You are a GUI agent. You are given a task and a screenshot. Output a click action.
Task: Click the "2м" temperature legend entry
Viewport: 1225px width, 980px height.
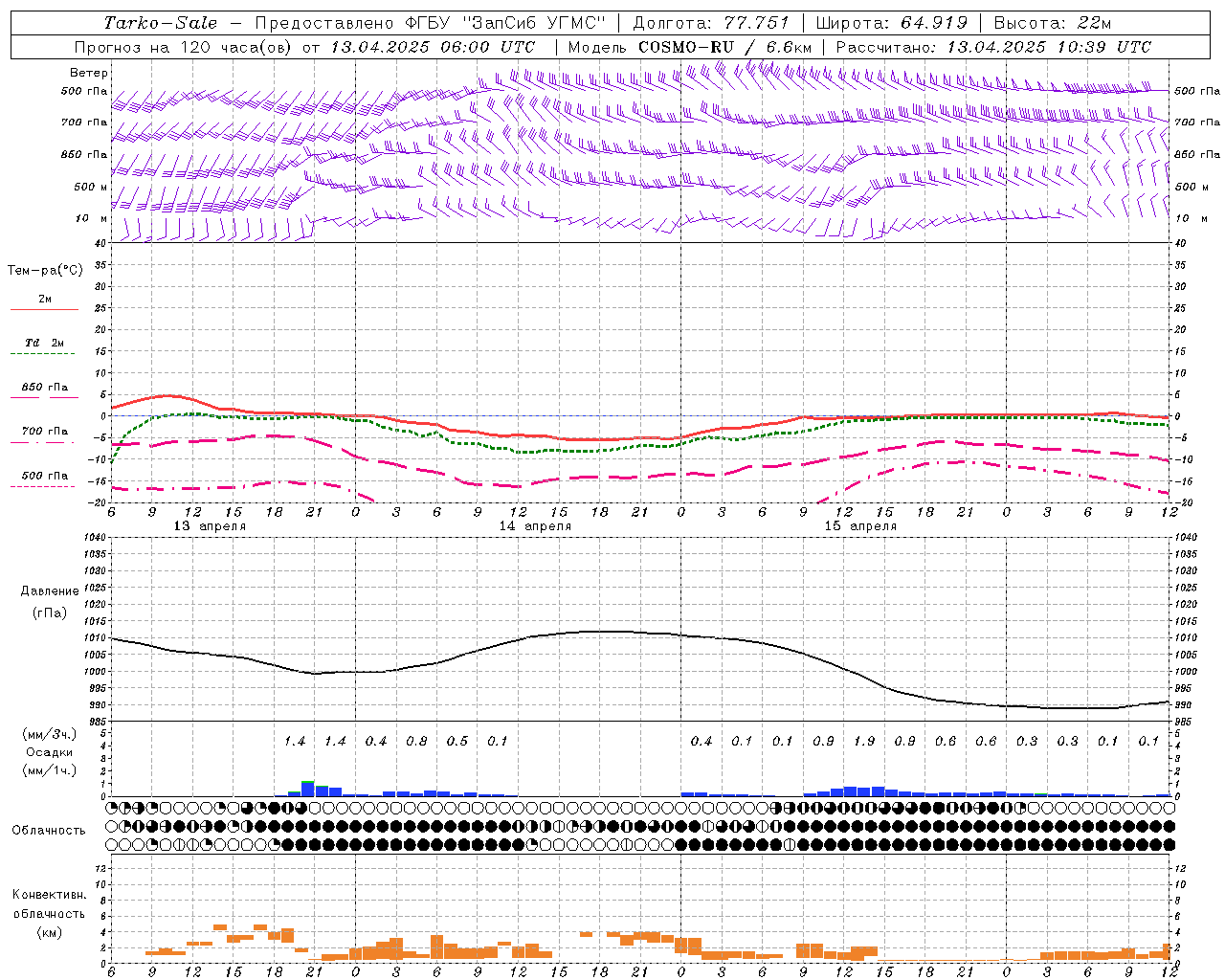click(45, 300)
